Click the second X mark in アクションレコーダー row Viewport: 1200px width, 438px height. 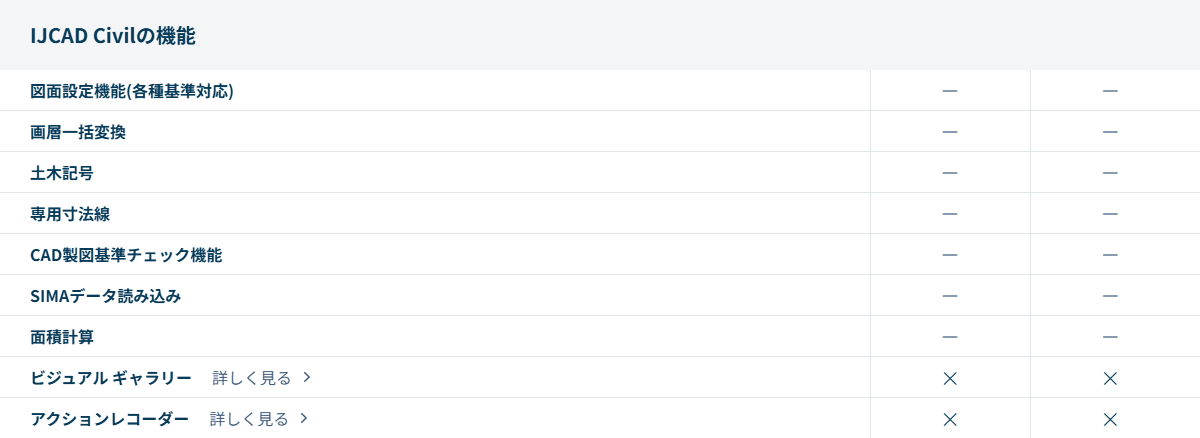point(1110,419)
